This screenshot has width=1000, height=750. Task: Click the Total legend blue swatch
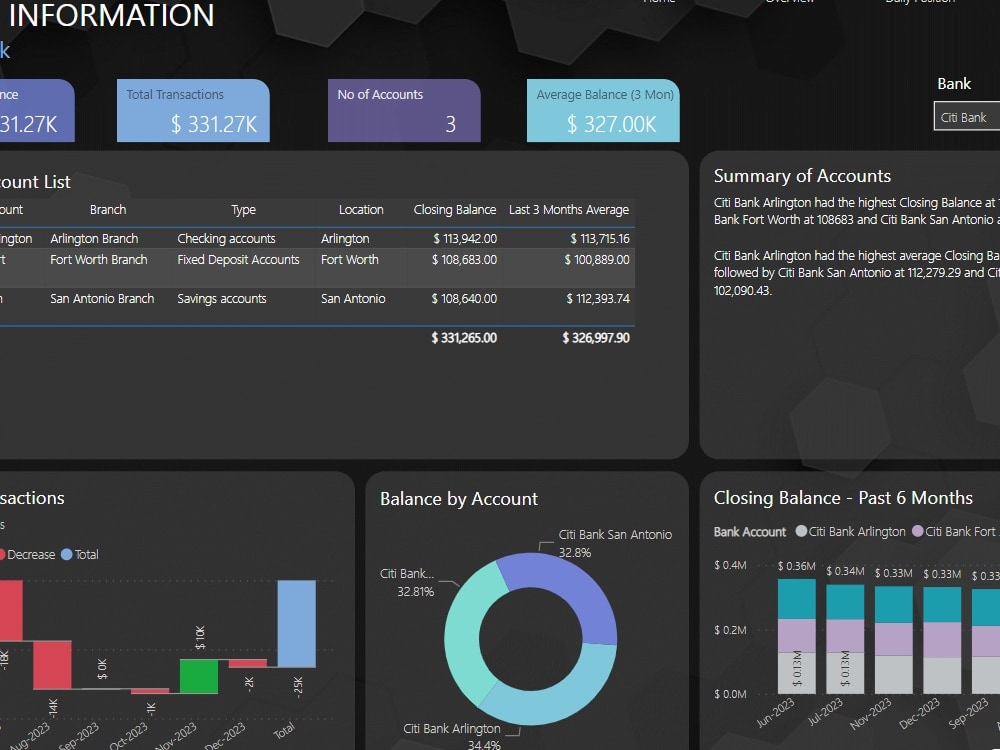pyautogui.click(x=66, y=554)
